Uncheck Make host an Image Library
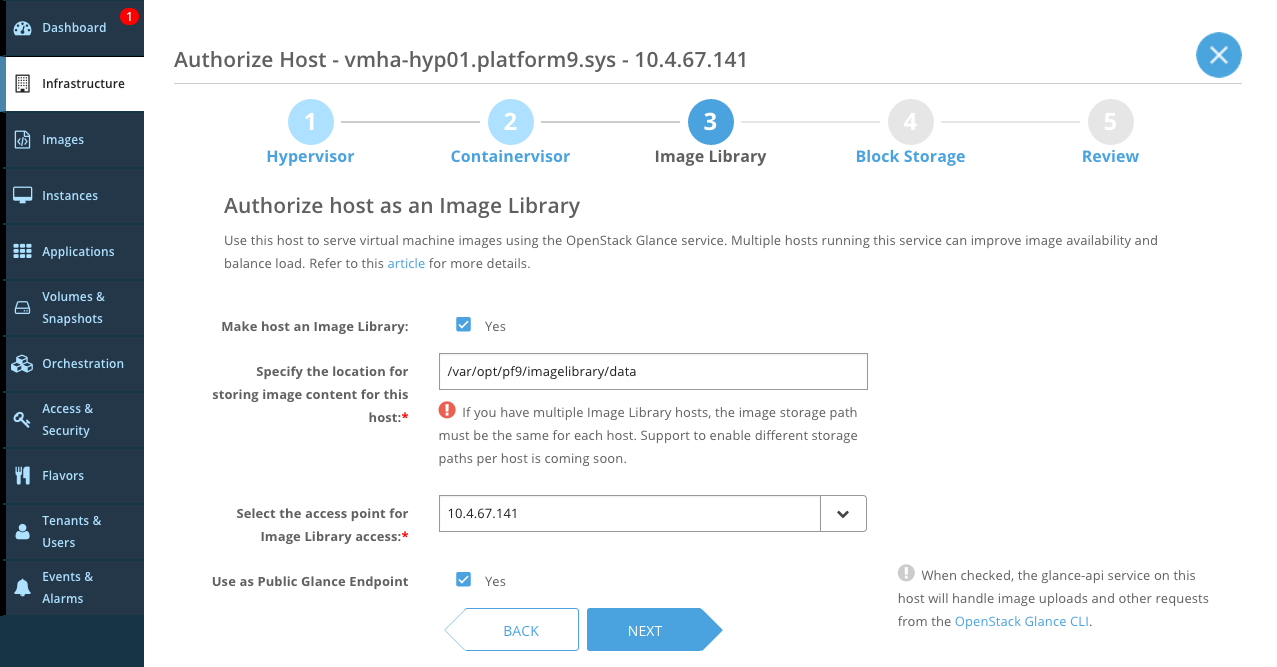This screenshot has height=667, width=1277. pos(463,325)
